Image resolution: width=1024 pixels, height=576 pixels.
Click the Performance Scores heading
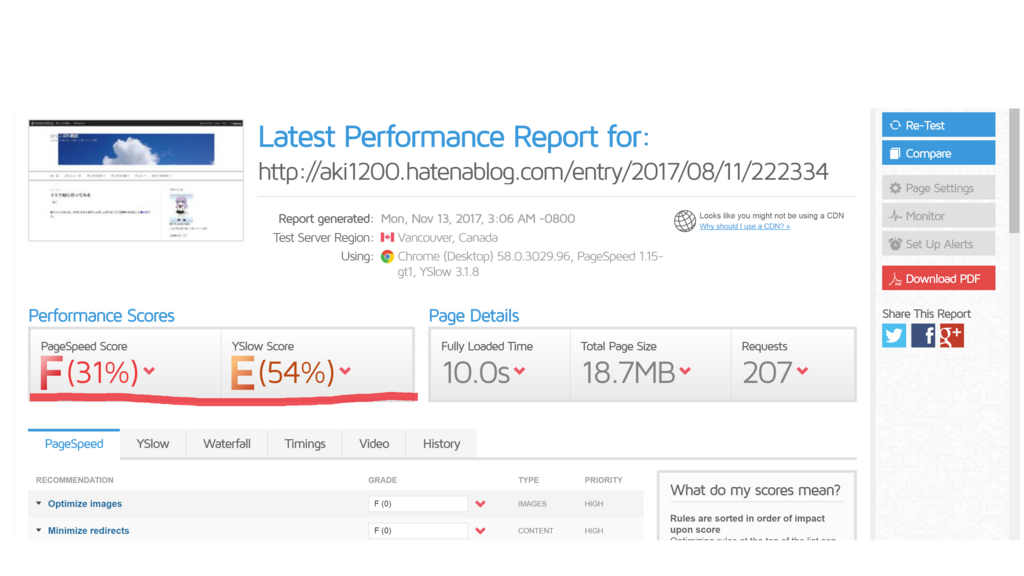pos(101,316)
